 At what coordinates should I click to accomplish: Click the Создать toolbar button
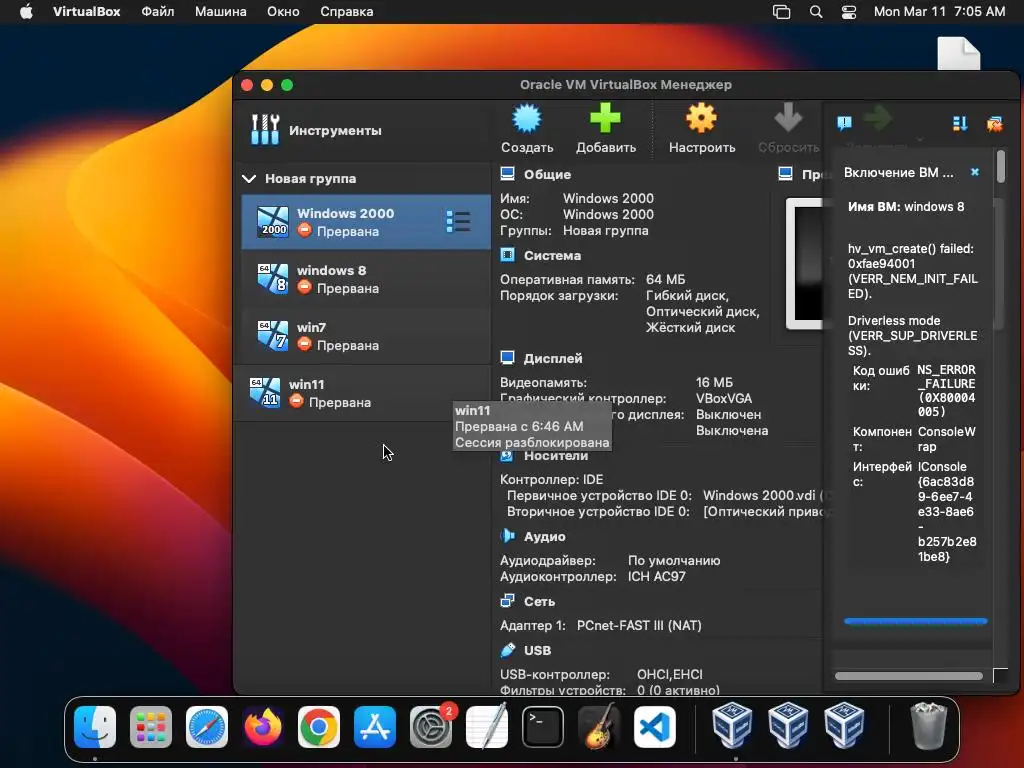pos(527,129)
